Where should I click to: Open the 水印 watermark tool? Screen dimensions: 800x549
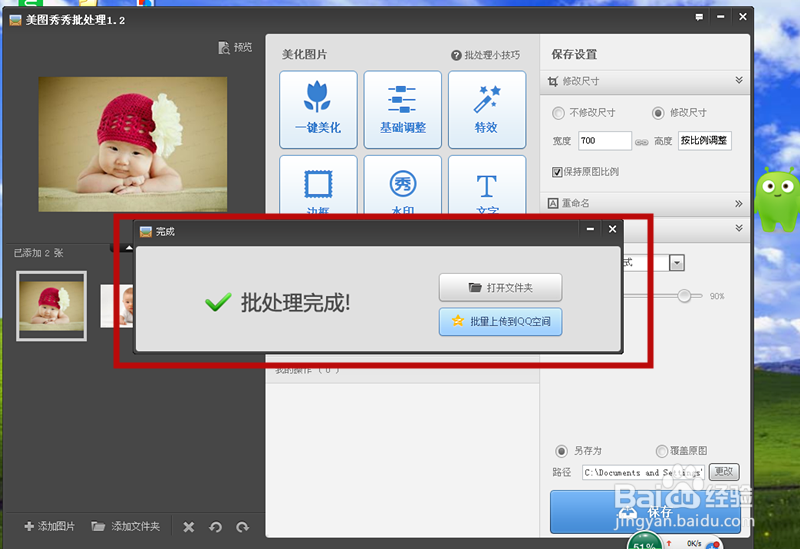click(x=403, y=185)
